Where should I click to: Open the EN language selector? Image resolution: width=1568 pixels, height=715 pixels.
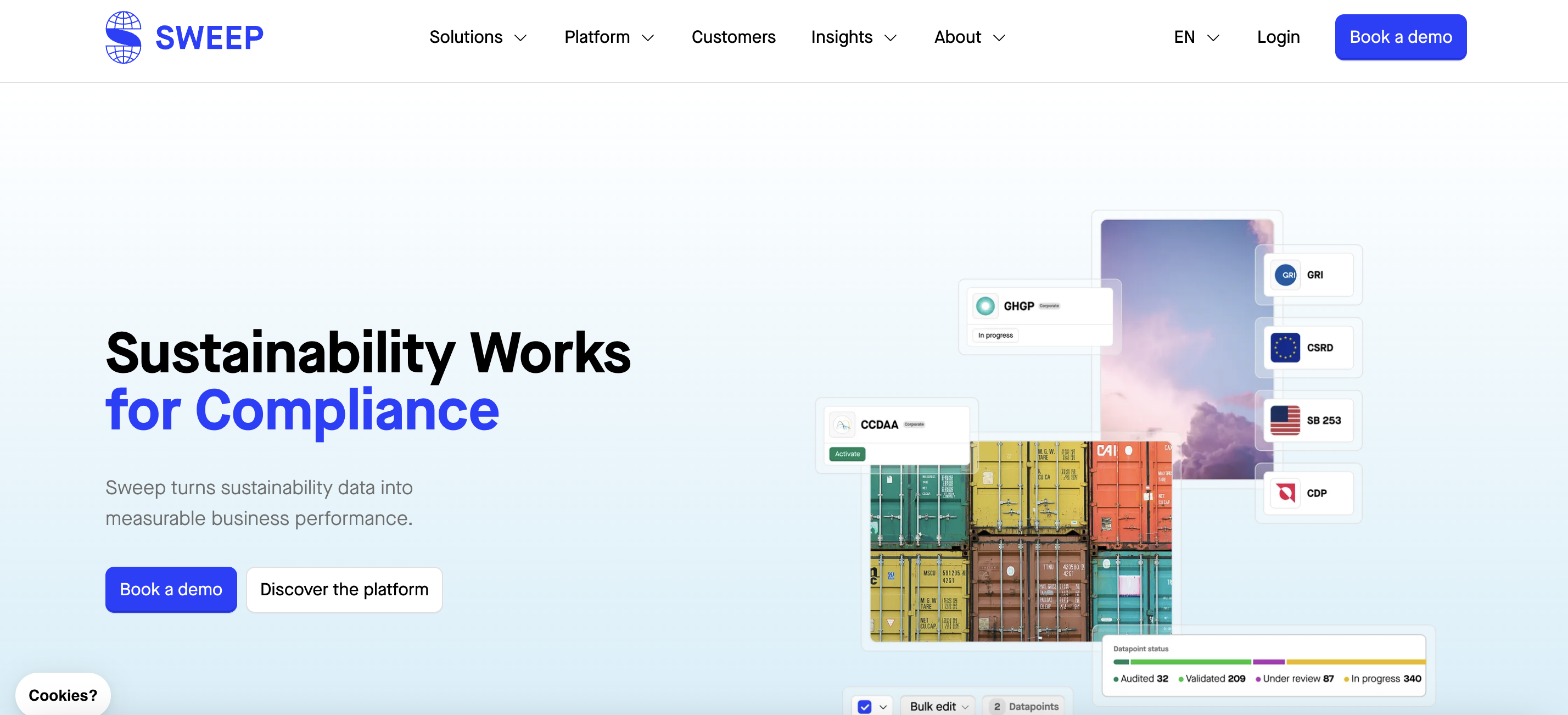tap(1197, 37)
